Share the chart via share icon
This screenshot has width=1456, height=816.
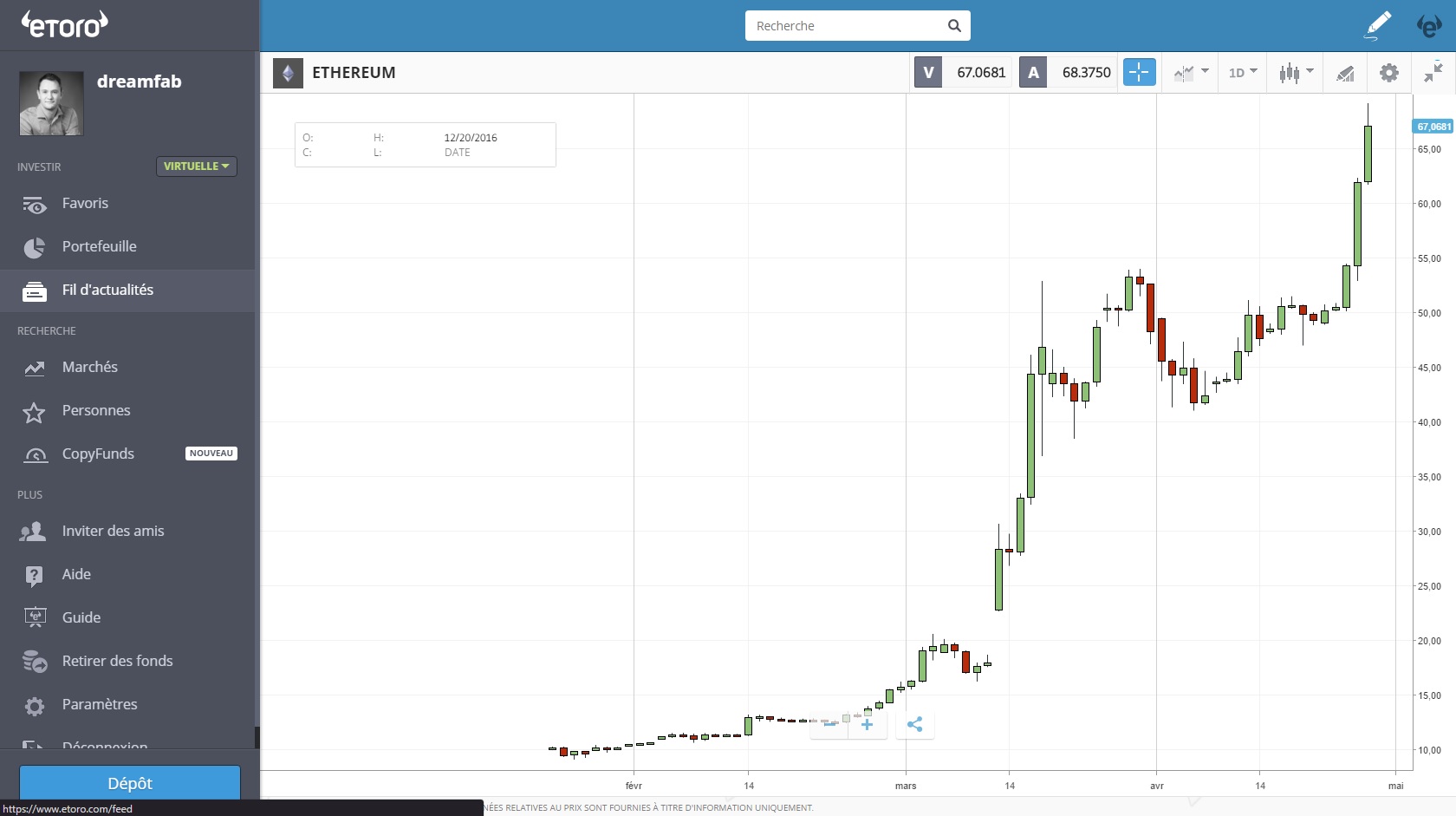914,724
